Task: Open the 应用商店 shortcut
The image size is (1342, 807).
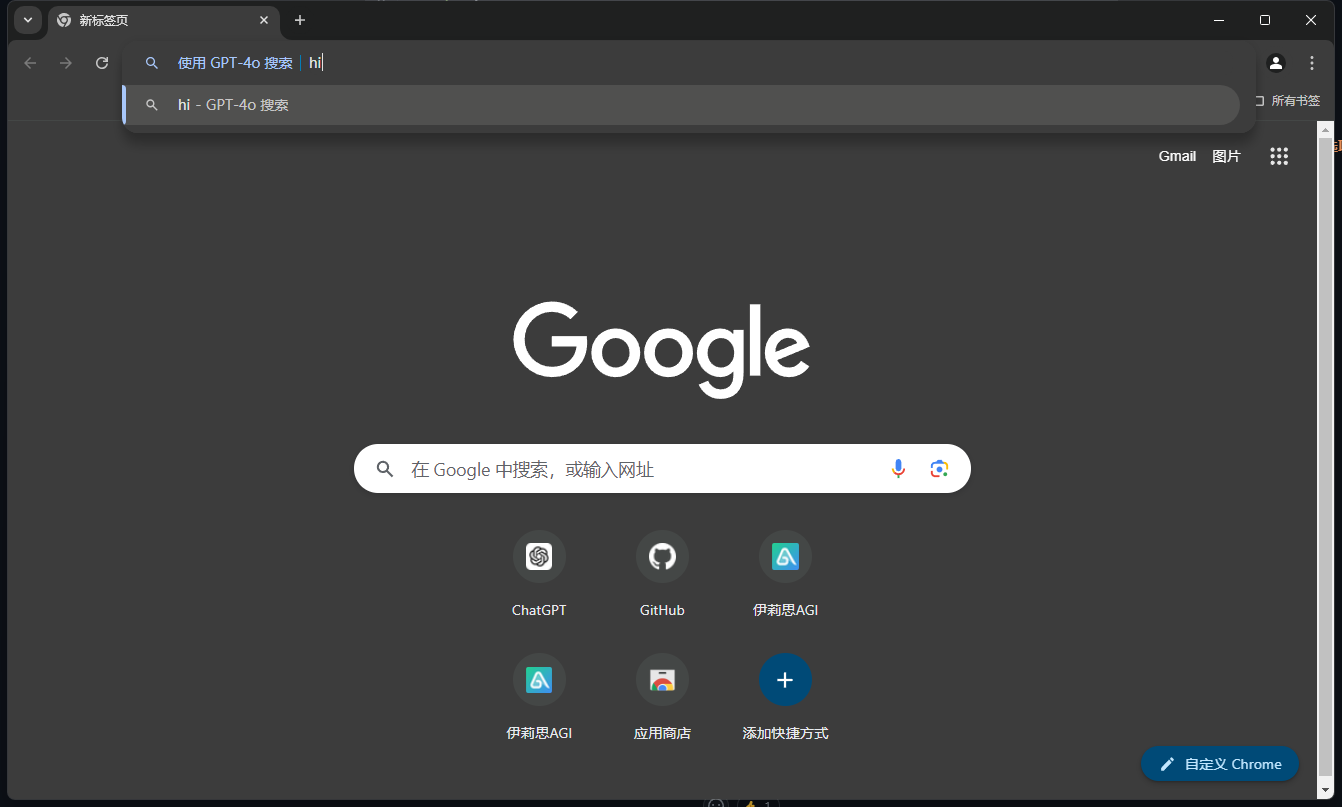Action: [x=662, y=680]
